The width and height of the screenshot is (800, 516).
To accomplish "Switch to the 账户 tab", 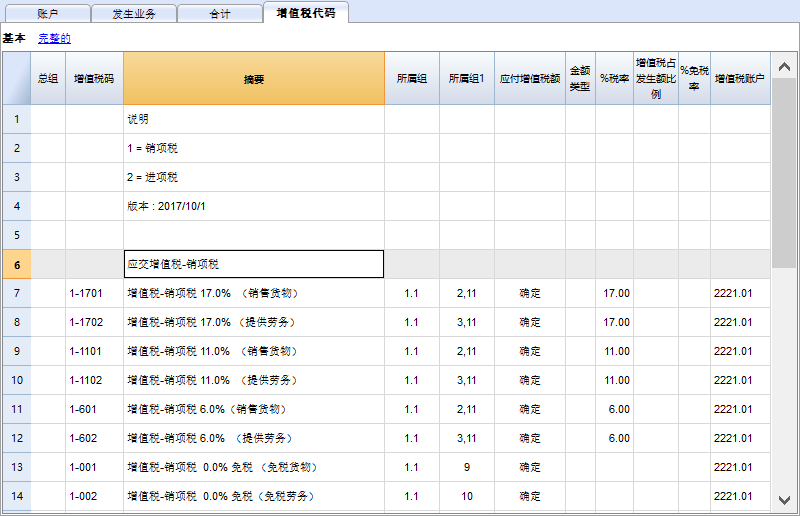I will pos(47,14).
